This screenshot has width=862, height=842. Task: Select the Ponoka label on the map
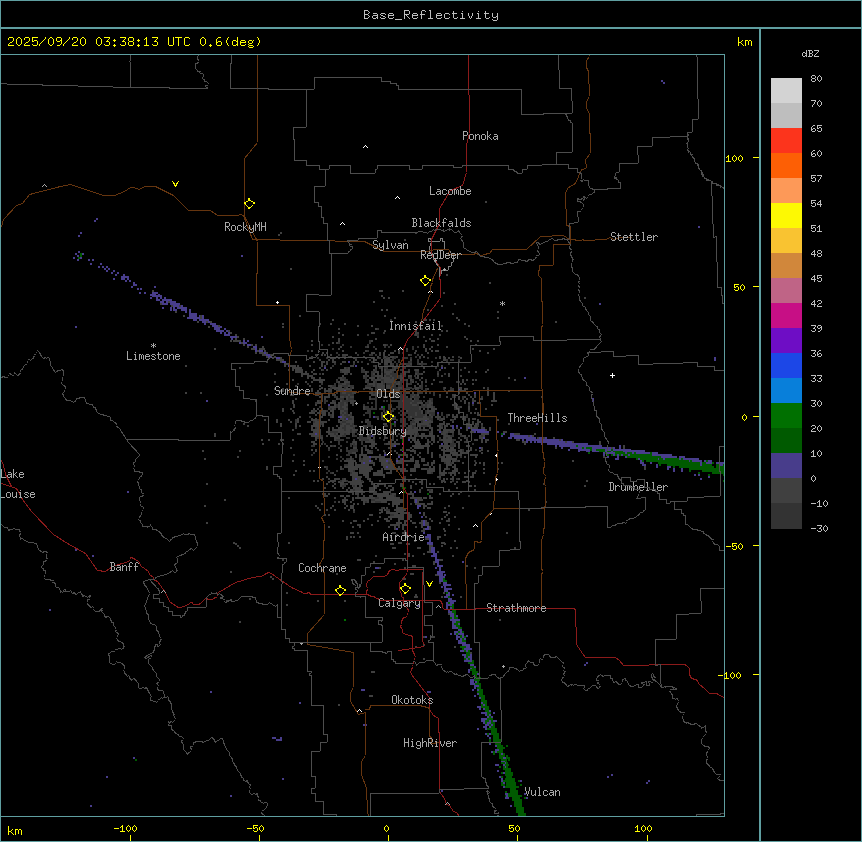(480, 136)
